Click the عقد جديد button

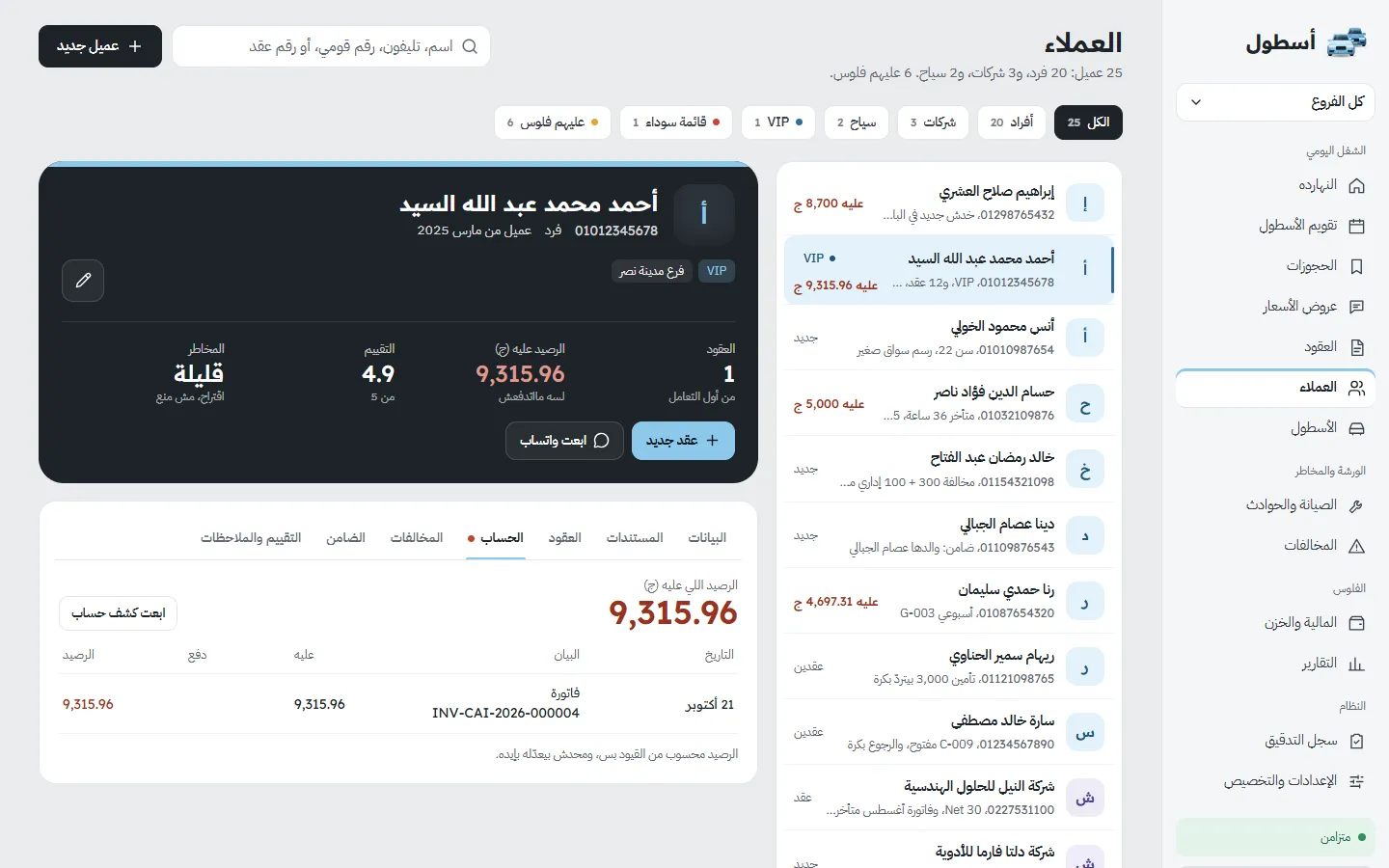683,441
